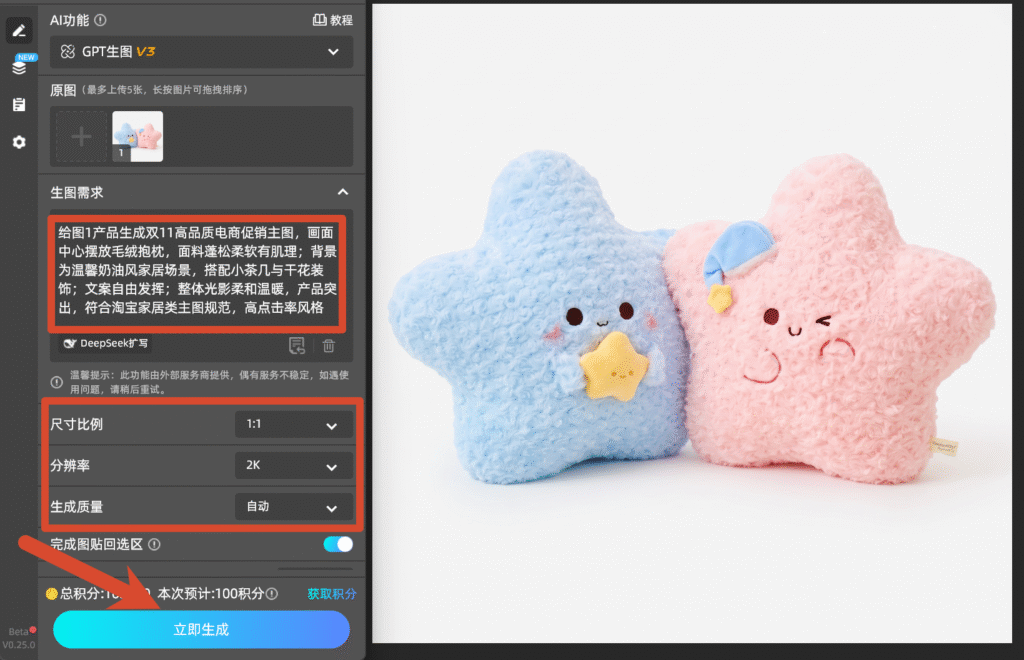The image size is (1024, 660).
Task: Click the DeepSeek扩写 button
Action: (105, 343)
